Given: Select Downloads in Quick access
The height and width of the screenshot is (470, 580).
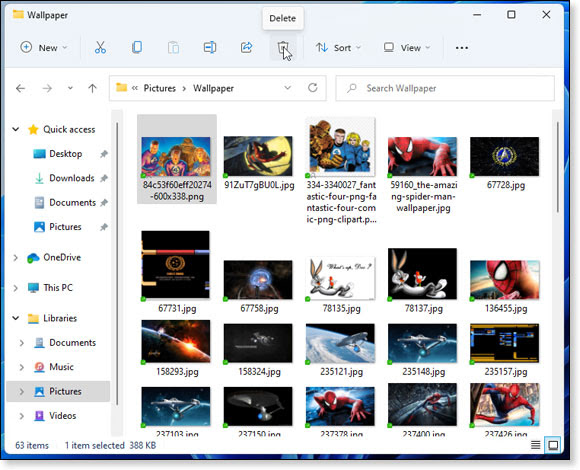Looking at the screenshot, I should pos(71,178).
